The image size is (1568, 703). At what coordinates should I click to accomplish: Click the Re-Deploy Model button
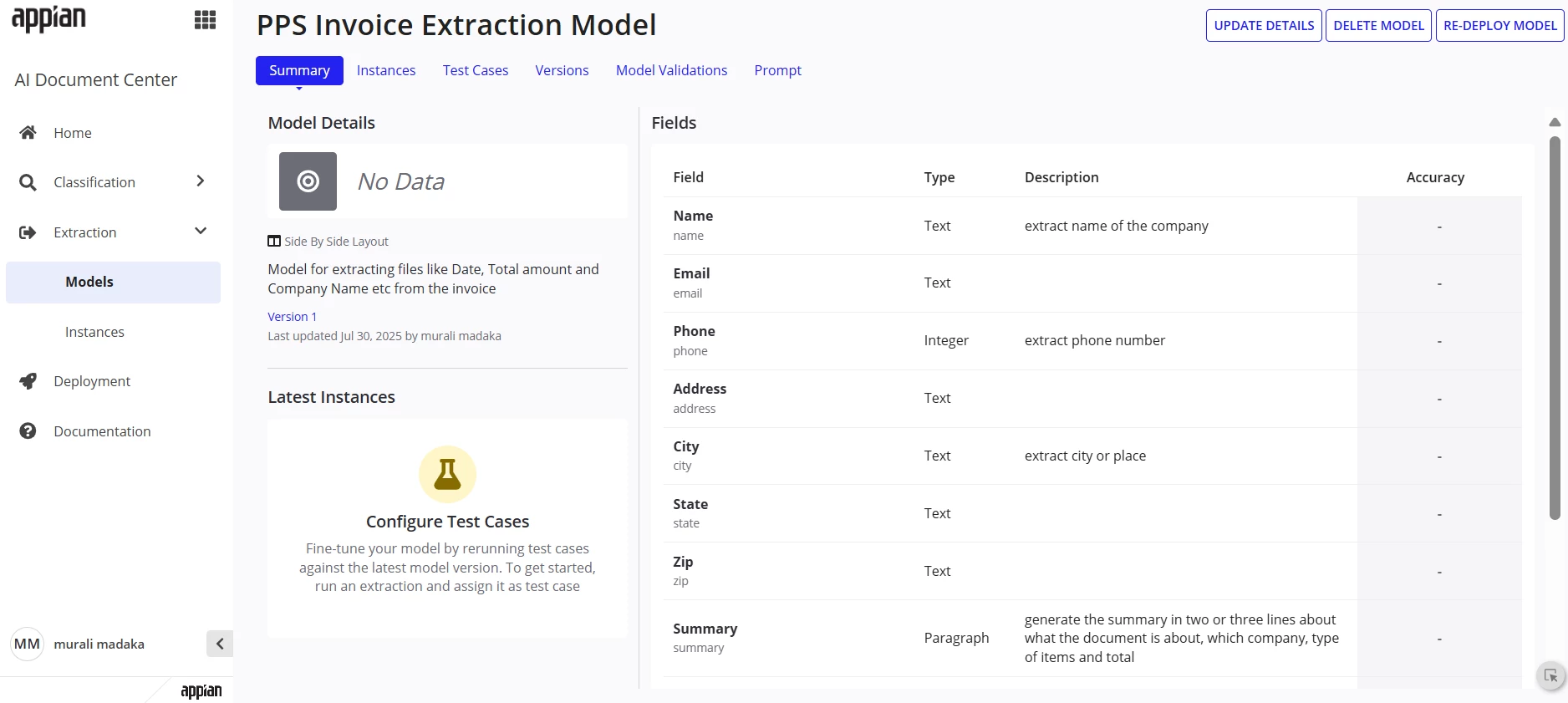click(x=1500, y=26)
